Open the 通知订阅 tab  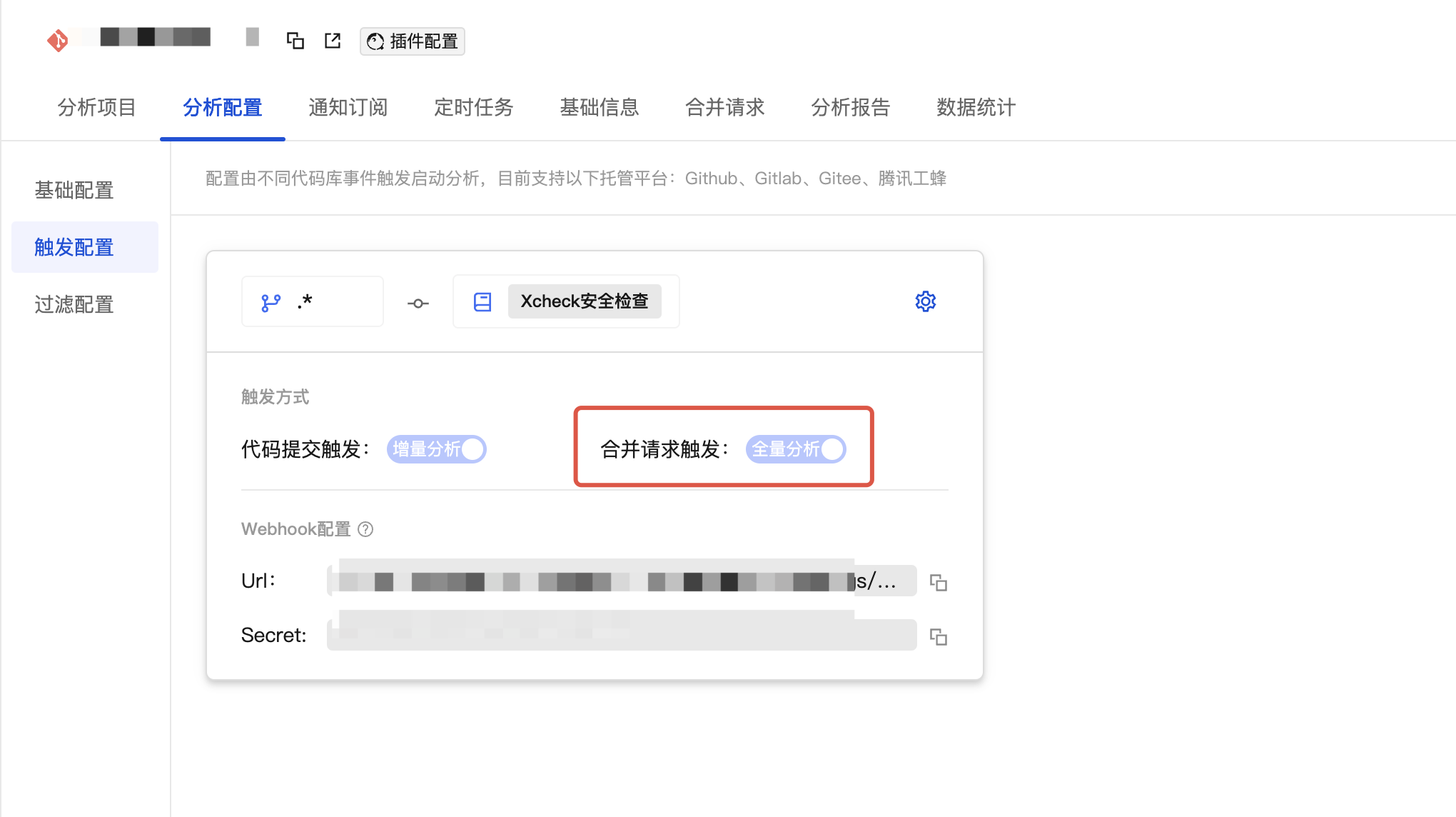click(x=348, y=107)
